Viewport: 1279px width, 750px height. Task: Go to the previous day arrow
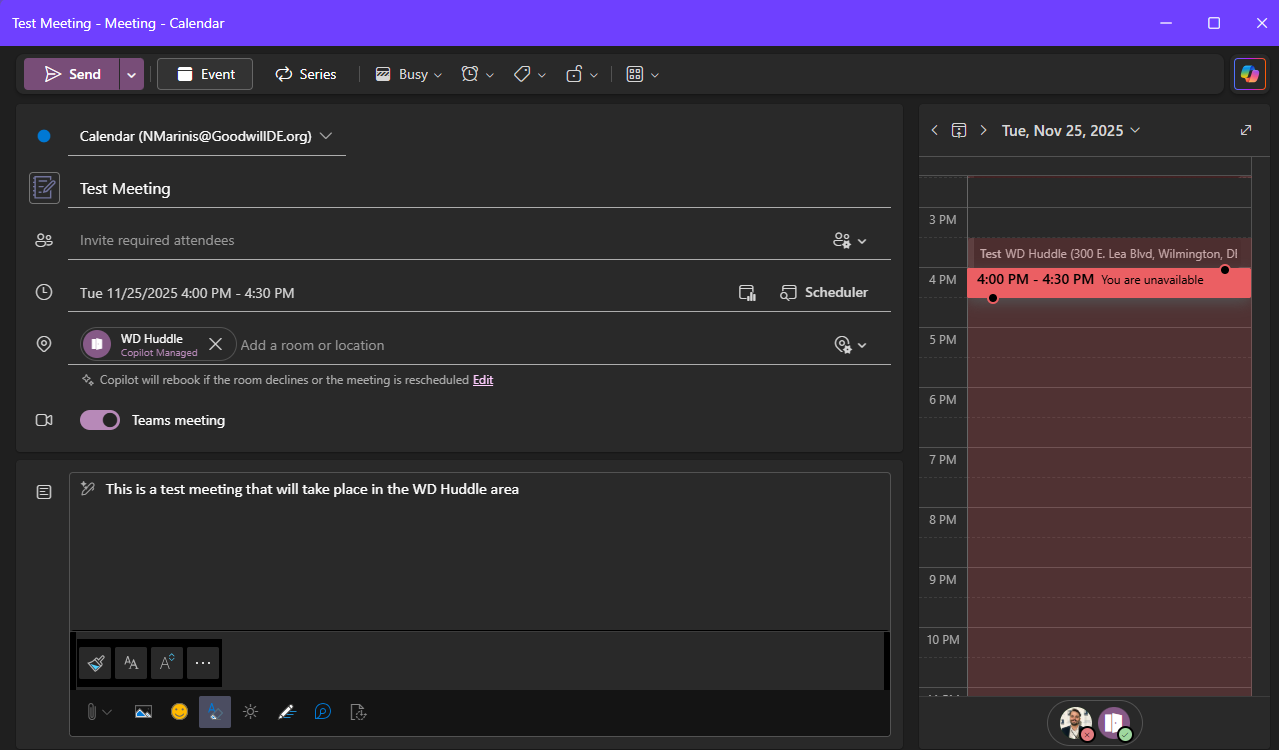[x=934, y=130]
